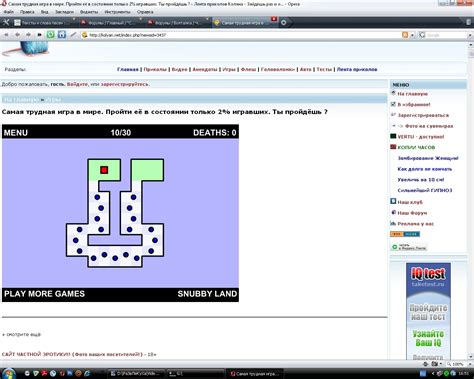Click PLAY MORE GAMES in the game
The image size is (474, 379).
(44, 294)
